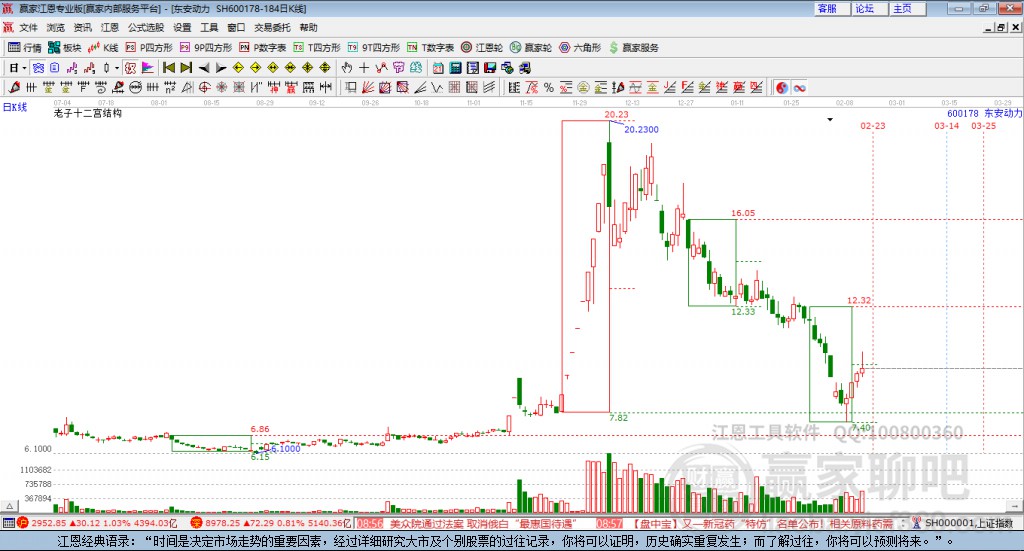Open the P四方形 square tool

149,48
